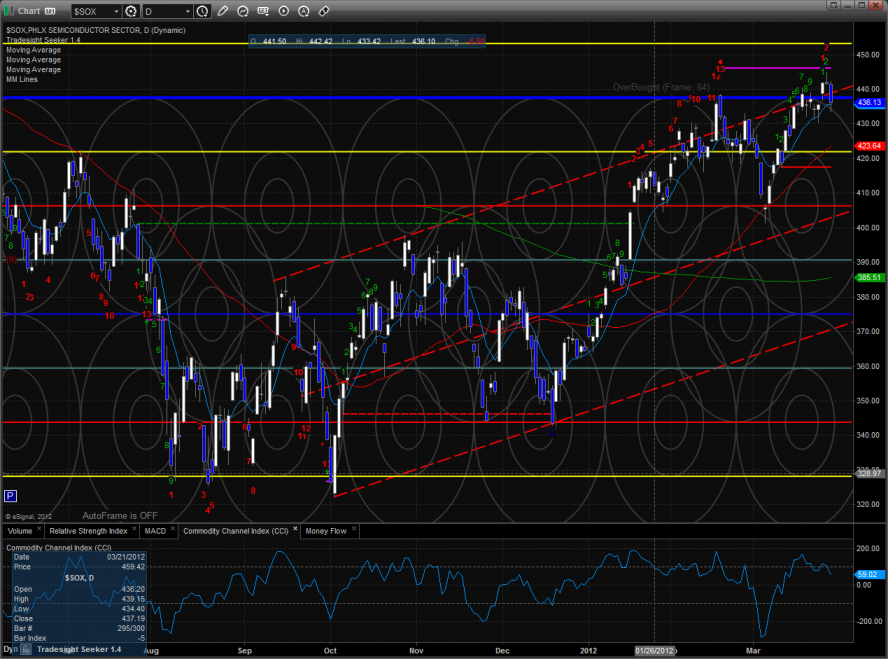
Task: Click the symbol settings gear icon
Action: point(131,11)
